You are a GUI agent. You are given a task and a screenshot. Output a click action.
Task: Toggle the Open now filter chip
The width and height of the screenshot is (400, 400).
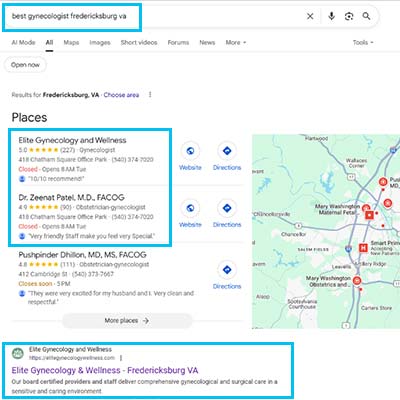[x=25, y=65]
